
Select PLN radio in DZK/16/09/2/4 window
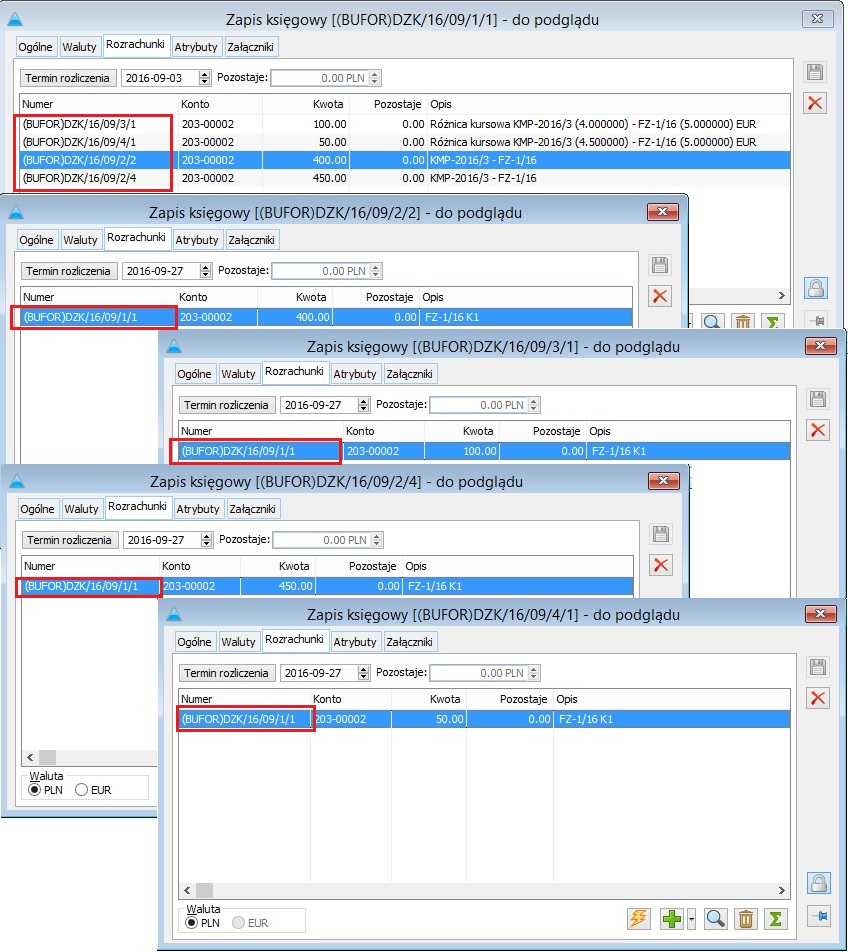tap(35, 790)
